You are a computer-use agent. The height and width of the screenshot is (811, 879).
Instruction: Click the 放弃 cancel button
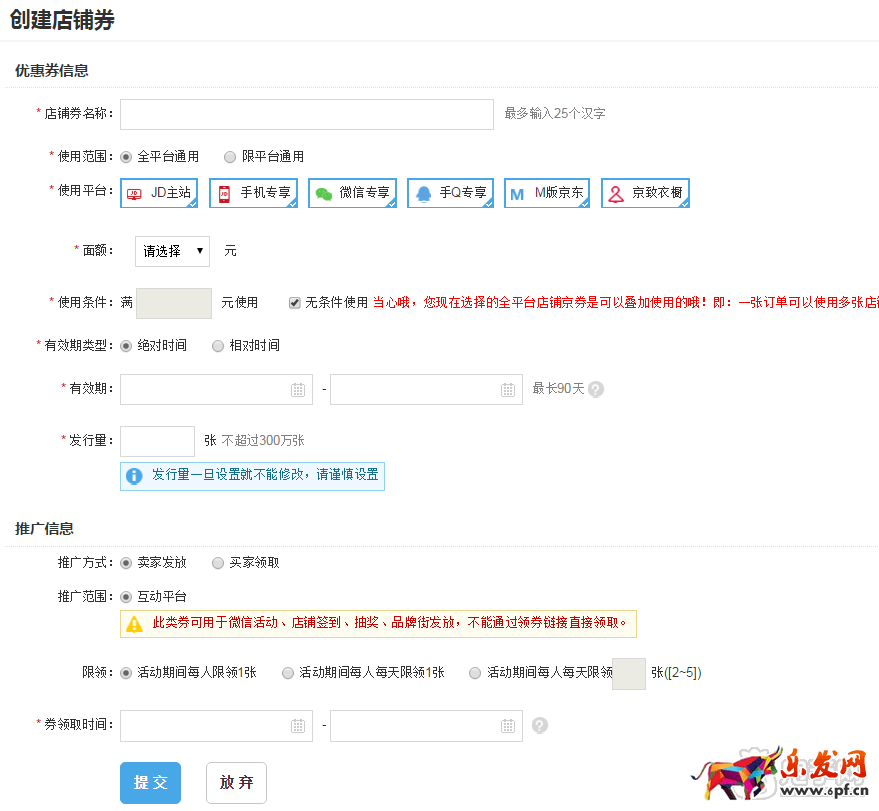click(x=236, y=782)
